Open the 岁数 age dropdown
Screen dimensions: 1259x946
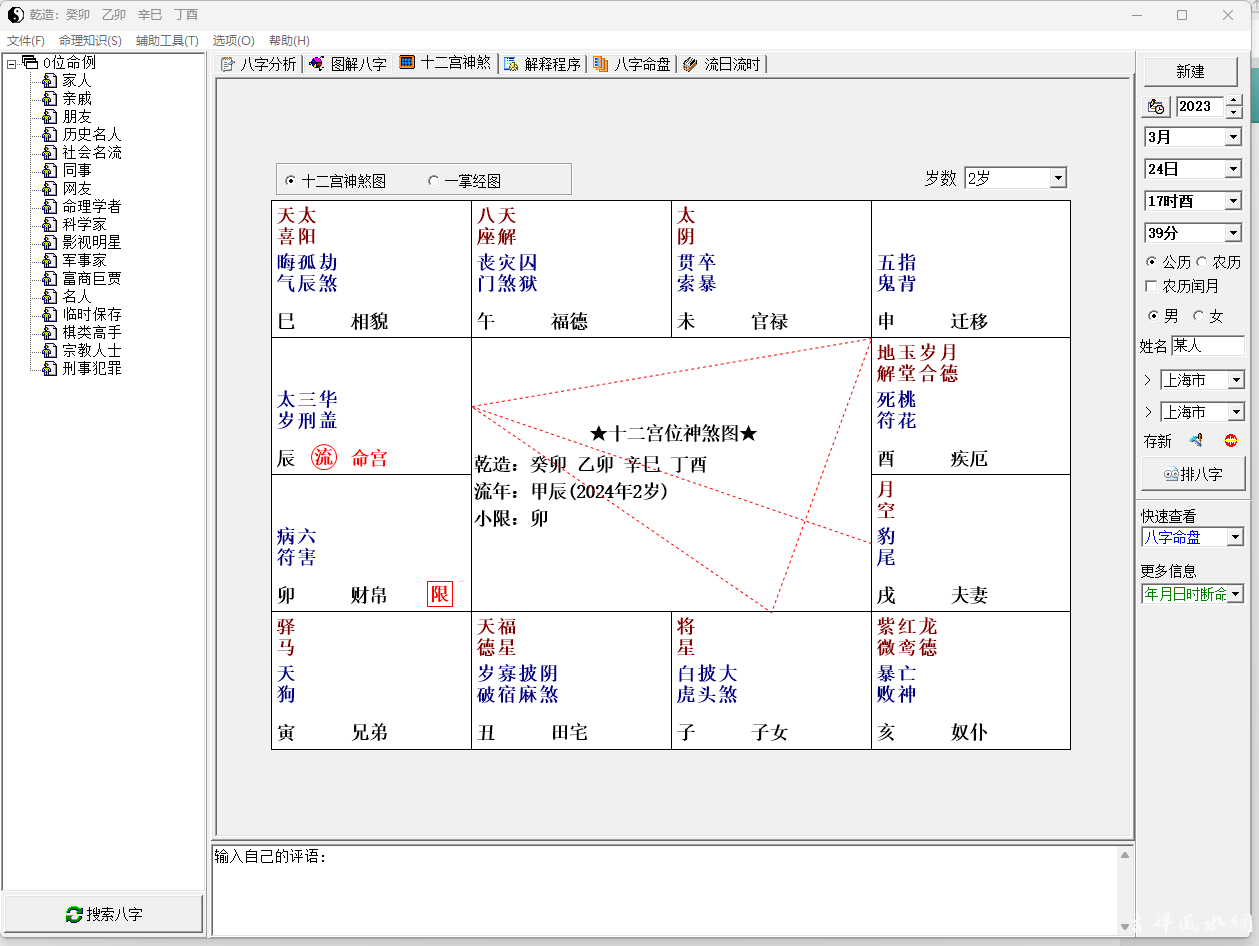coord(1058,178)
